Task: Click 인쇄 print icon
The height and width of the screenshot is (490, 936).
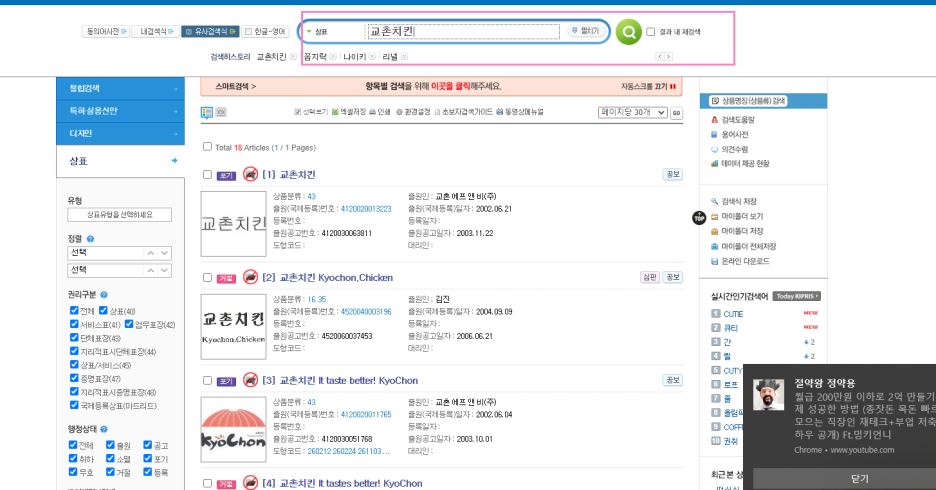Action: click(x=380, y=112)
